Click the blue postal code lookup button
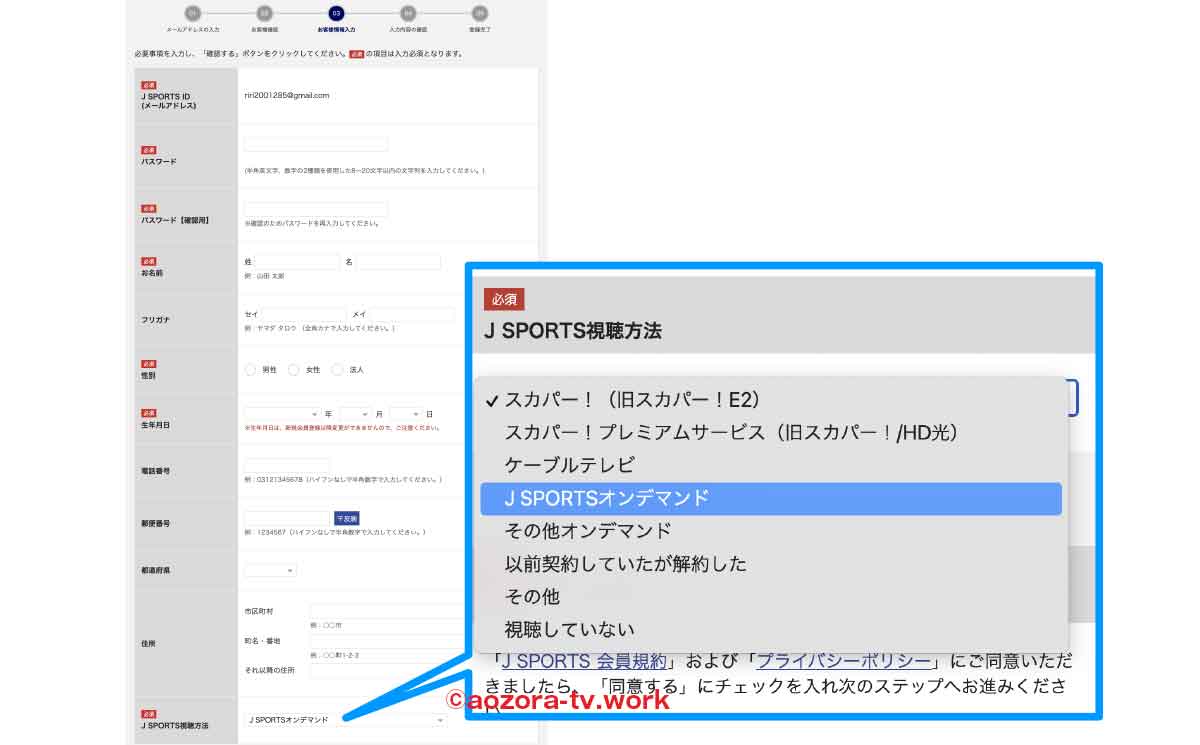The image size is (1200, 745). click(x=346, y=518)
